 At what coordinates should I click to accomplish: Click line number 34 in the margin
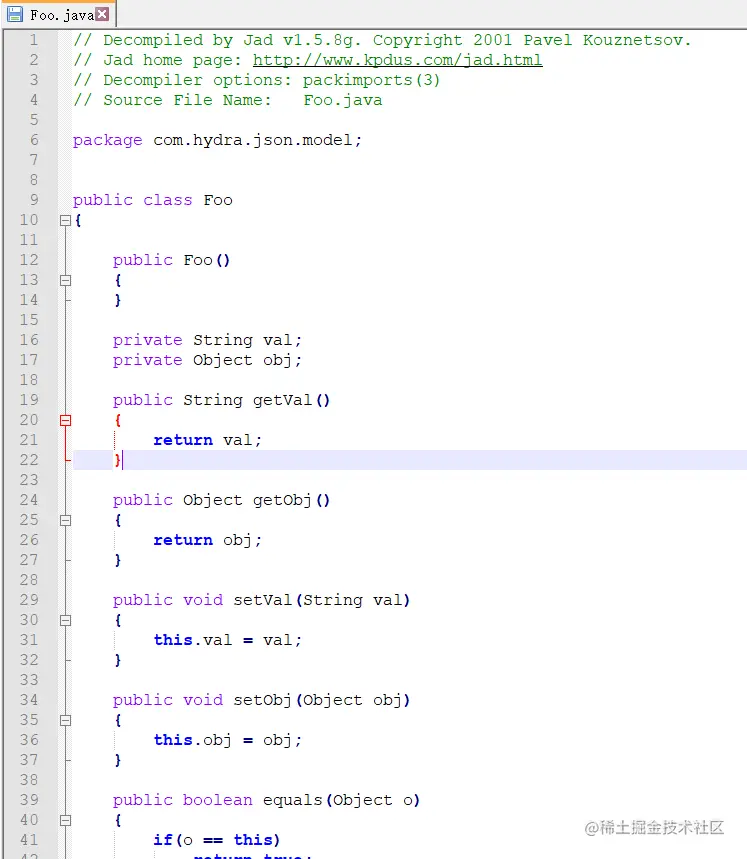(29, 700)
